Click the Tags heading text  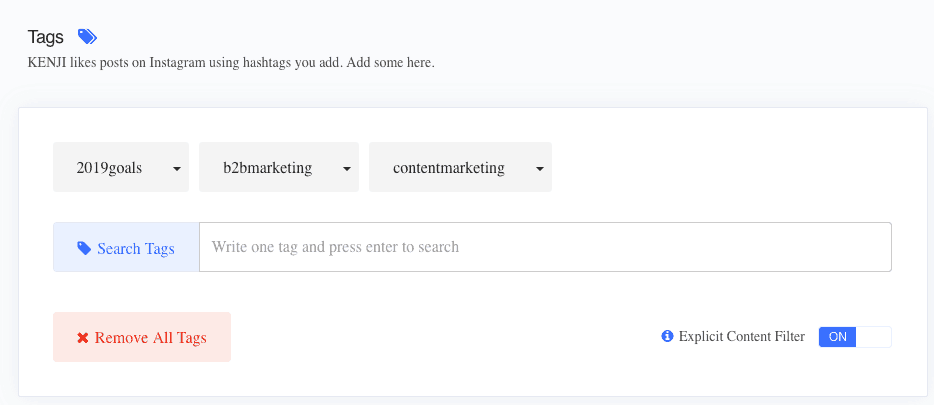45,37
